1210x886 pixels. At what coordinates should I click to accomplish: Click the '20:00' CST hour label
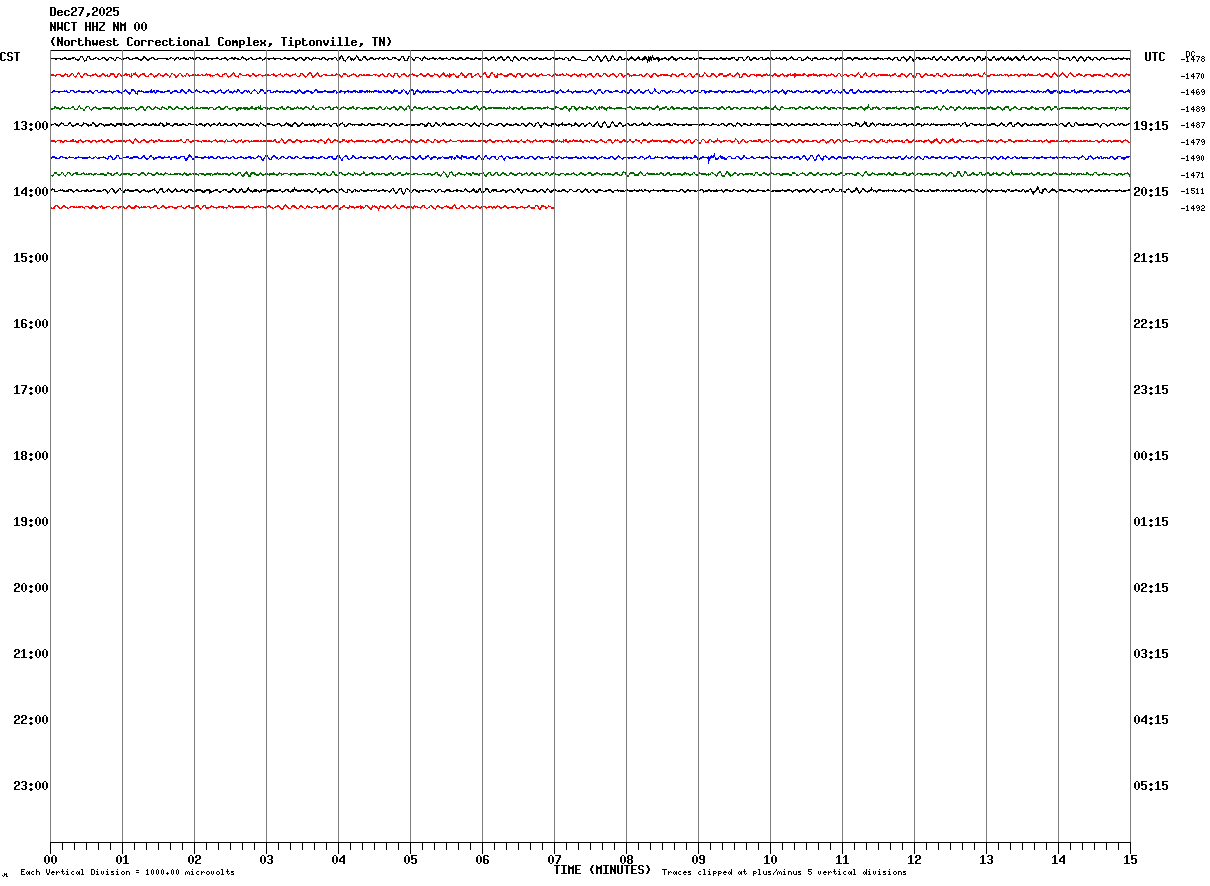(30, 588)
